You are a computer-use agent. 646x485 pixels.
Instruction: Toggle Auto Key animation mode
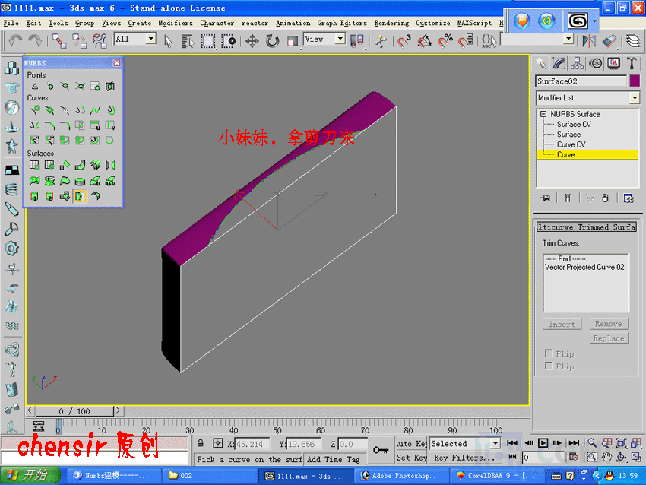pyautogui.click(x=411, y=443)
